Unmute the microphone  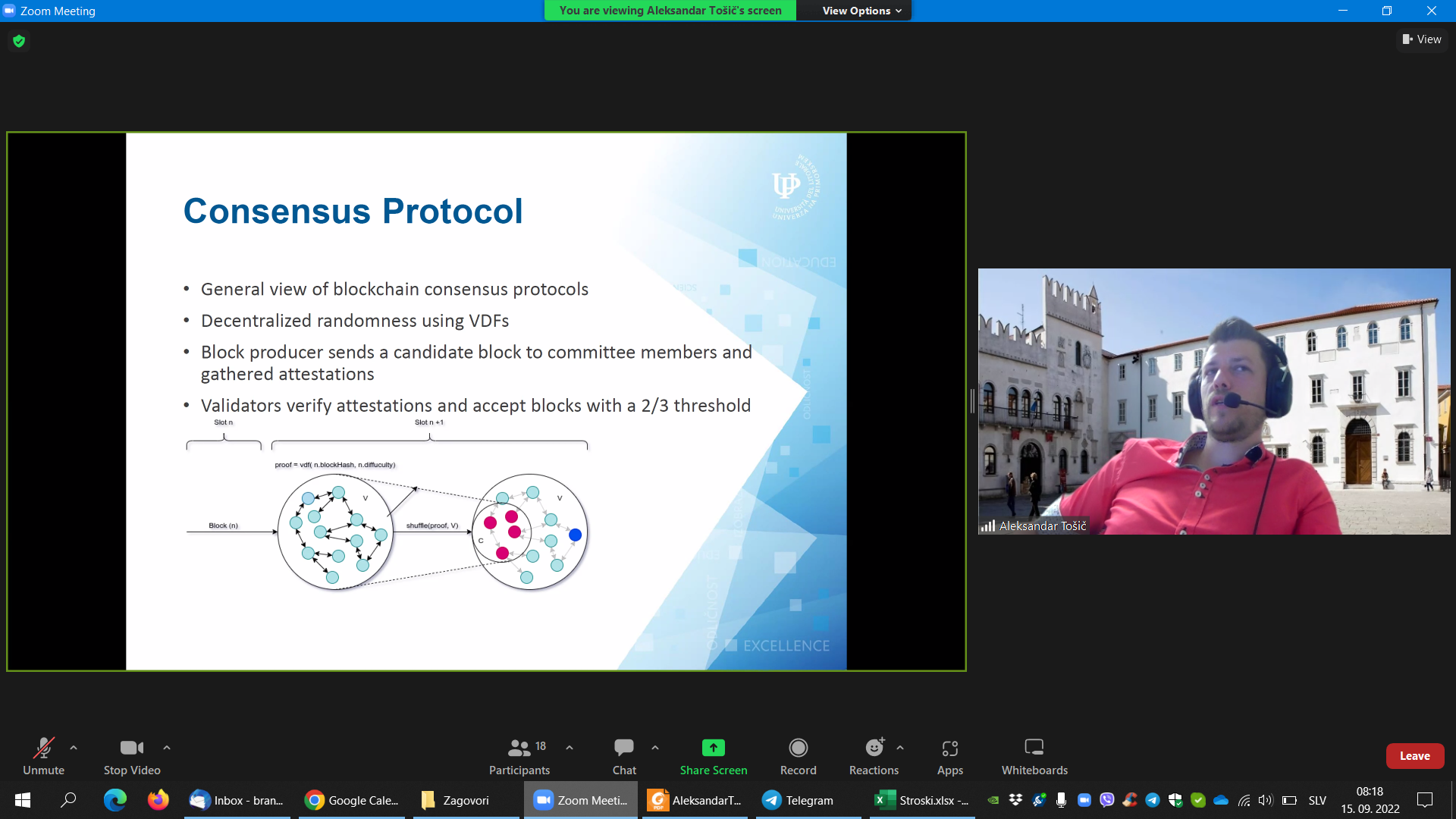point(43,756)
